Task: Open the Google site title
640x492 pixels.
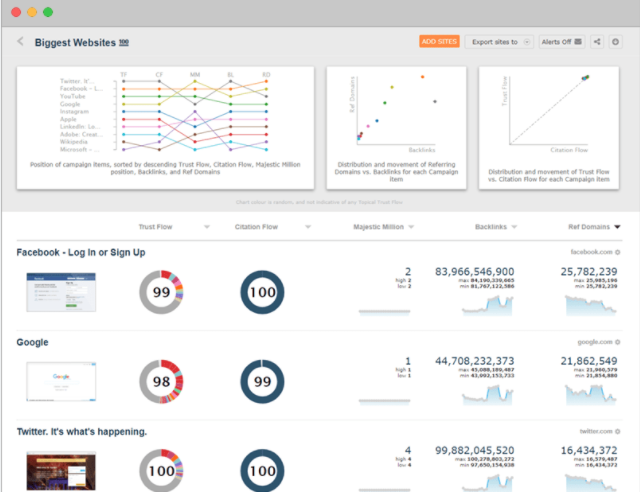Action: (x=32, y=343)
